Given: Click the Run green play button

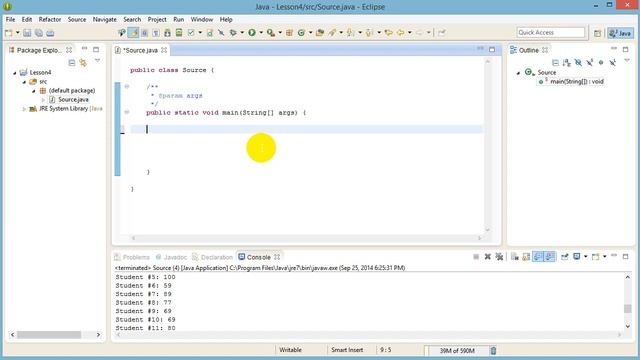Looking at the screenshot, I should [252, 33].
